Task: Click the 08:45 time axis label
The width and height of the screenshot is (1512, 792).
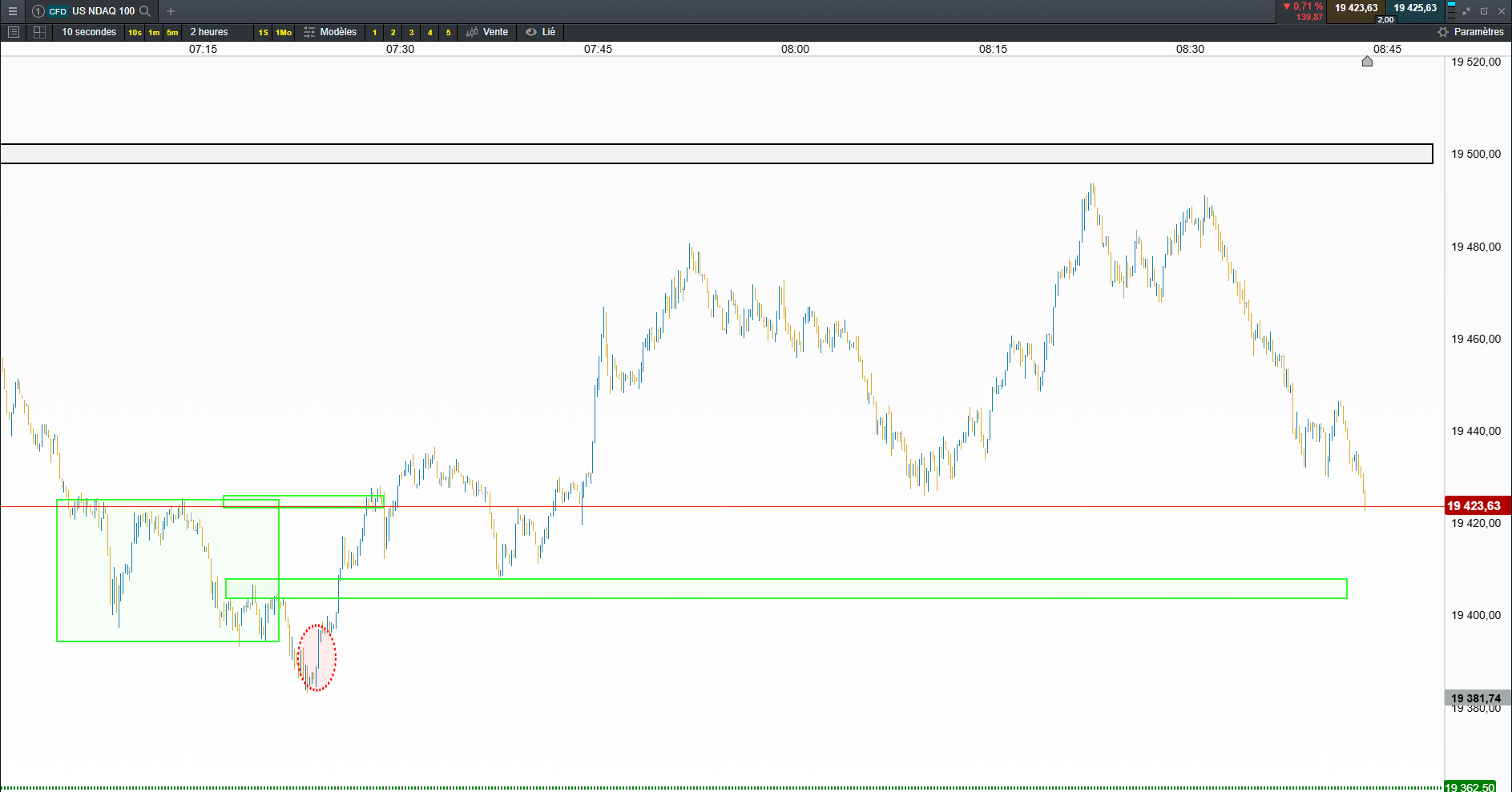Action: (1388, 49)
